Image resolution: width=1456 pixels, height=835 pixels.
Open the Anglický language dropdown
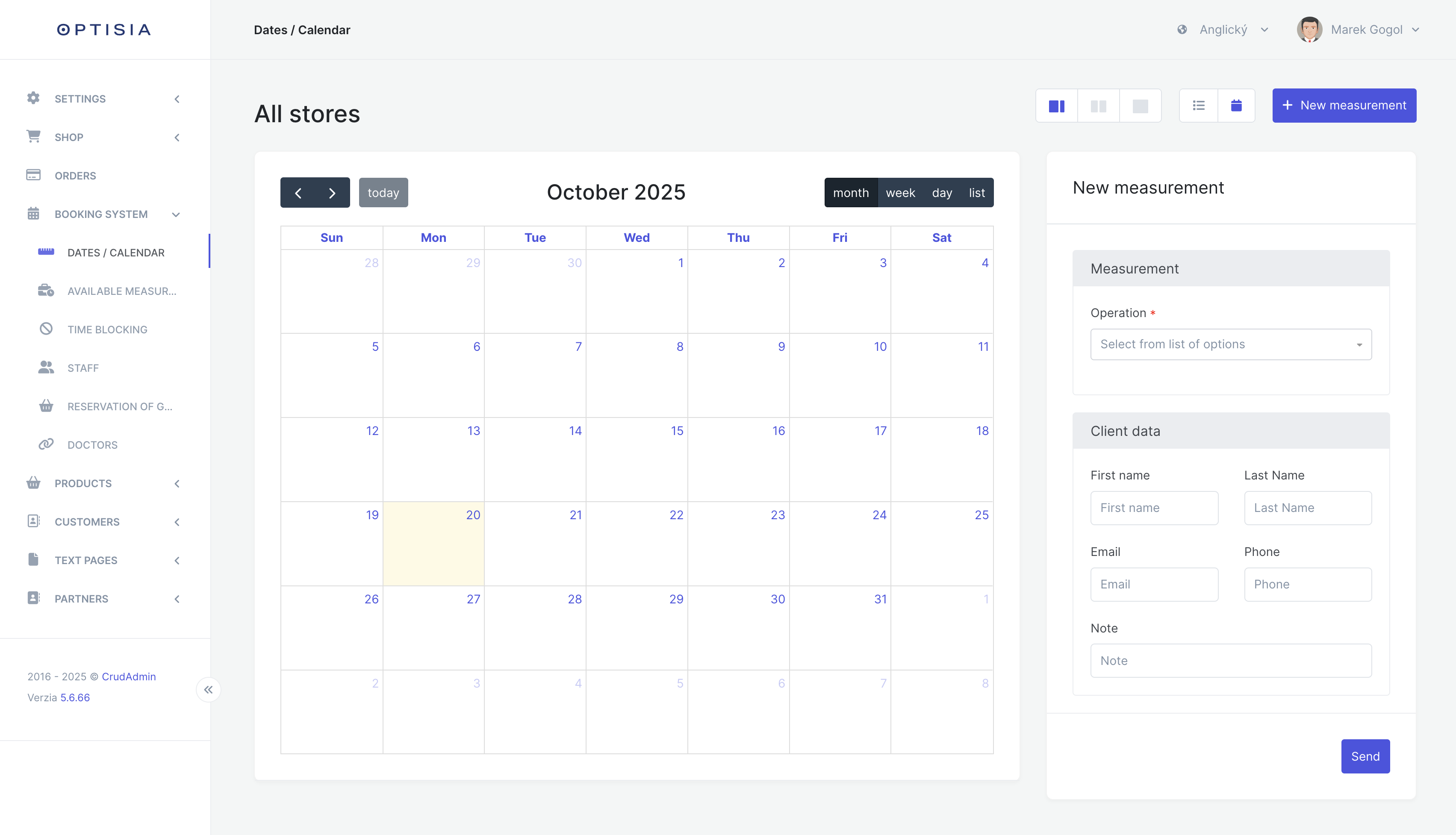[x=1223, y=30]
